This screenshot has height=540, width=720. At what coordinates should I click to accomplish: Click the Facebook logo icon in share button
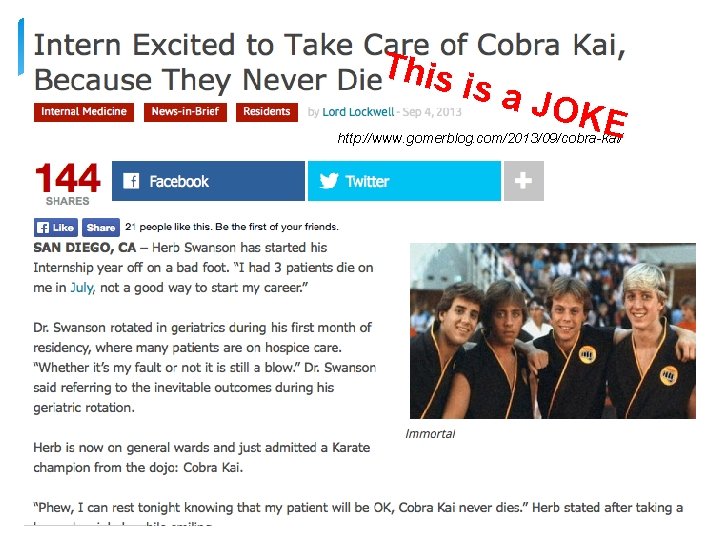(131, 181)
